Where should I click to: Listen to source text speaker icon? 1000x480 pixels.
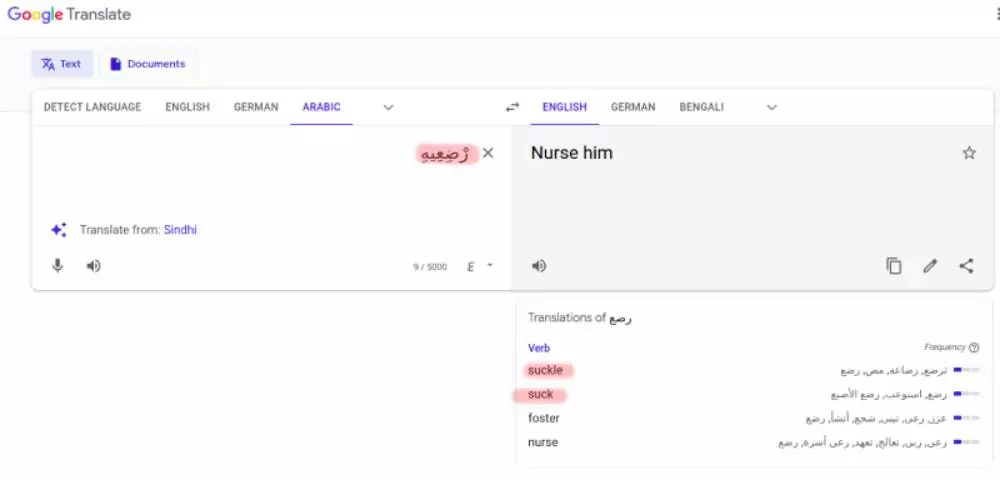pyautogui.click(x=93, y=266)
